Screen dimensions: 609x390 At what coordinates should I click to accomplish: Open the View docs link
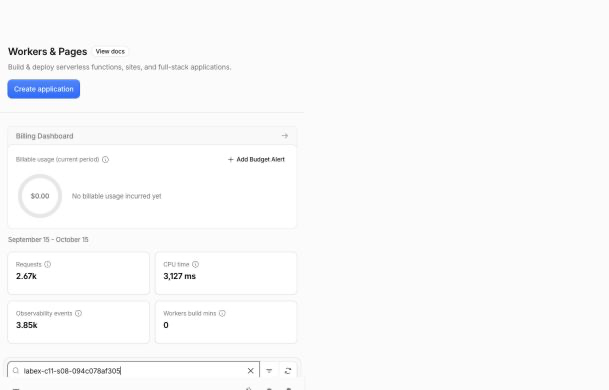(110, 51)
